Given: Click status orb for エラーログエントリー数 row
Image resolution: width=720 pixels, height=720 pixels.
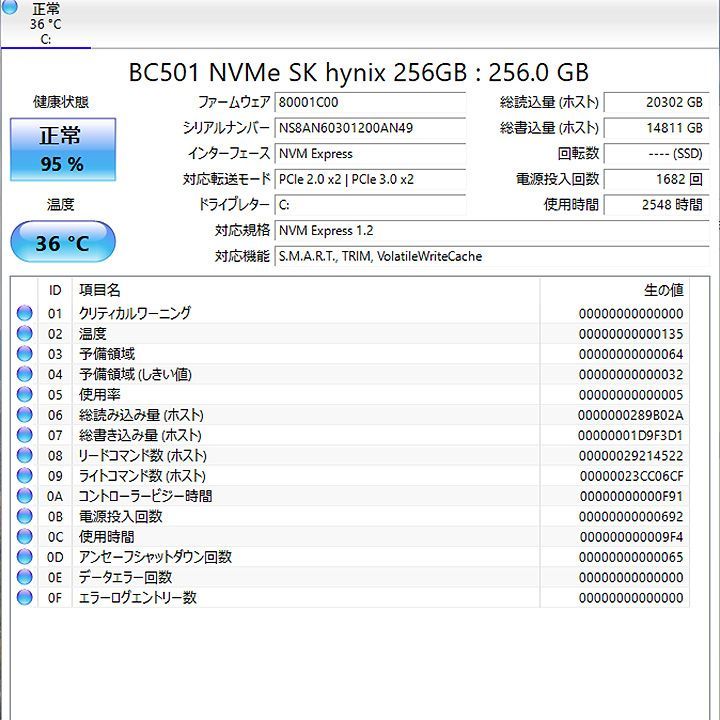Looking at the screenshot, I should point(24,597).
